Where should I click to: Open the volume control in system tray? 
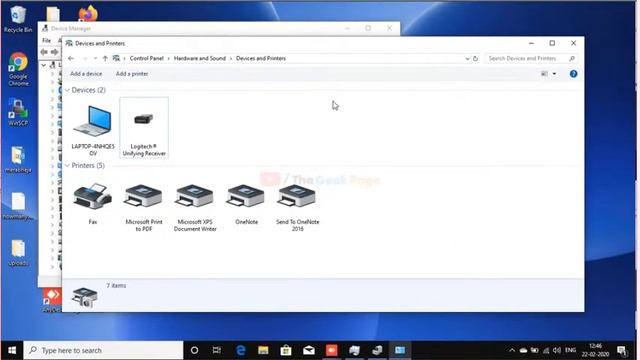pos(557,350)
